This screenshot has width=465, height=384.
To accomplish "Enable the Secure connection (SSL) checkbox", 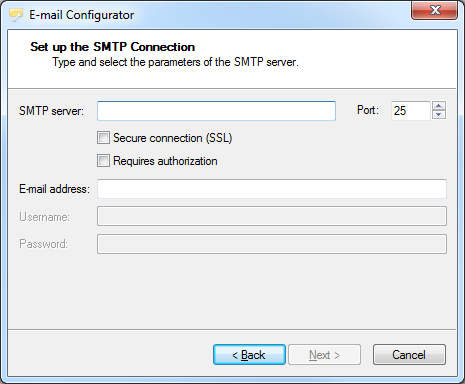I will (x=103, y=138).
